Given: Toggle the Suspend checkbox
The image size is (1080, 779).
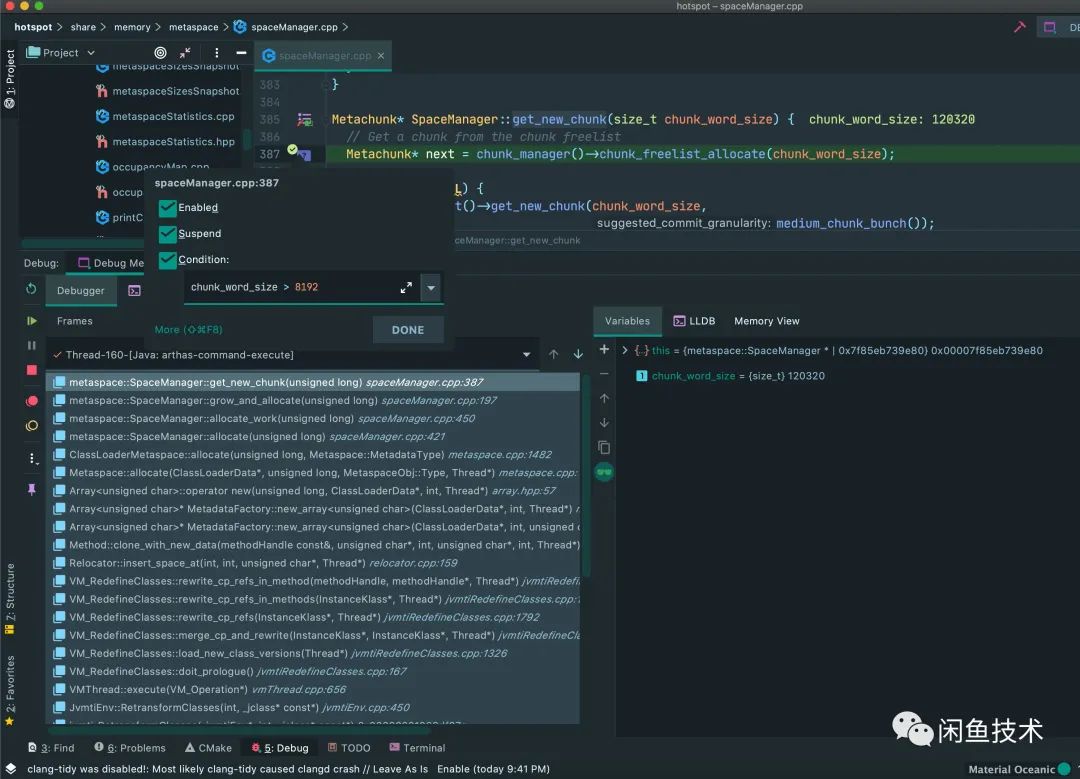Looking at the screenshot, I should click(x=168, y=234).
